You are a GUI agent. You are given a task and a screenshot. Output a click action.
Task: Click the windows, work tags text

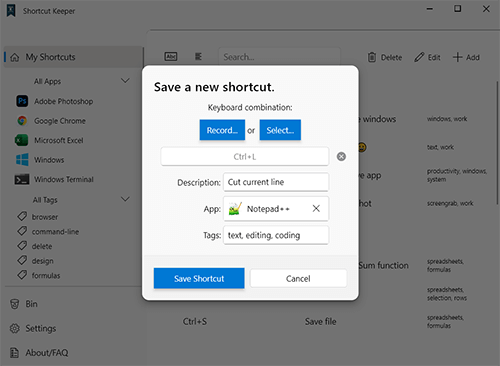[x=447, y=119]
